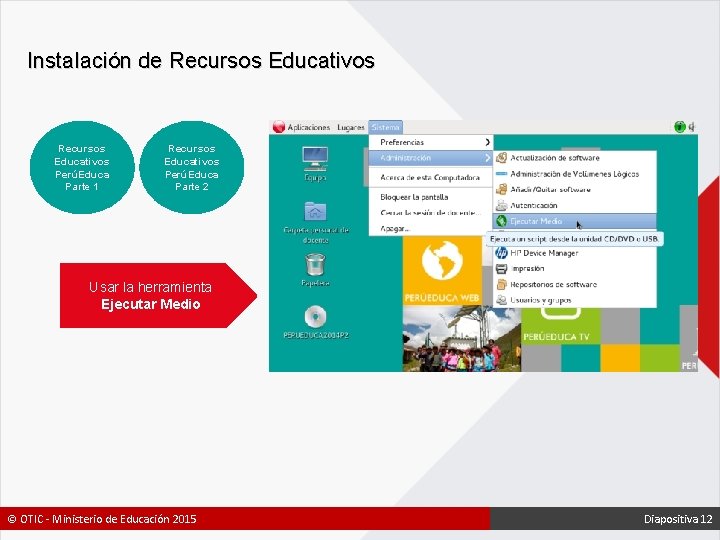Select Cerrar la sesión de docente

coord(430,213)
